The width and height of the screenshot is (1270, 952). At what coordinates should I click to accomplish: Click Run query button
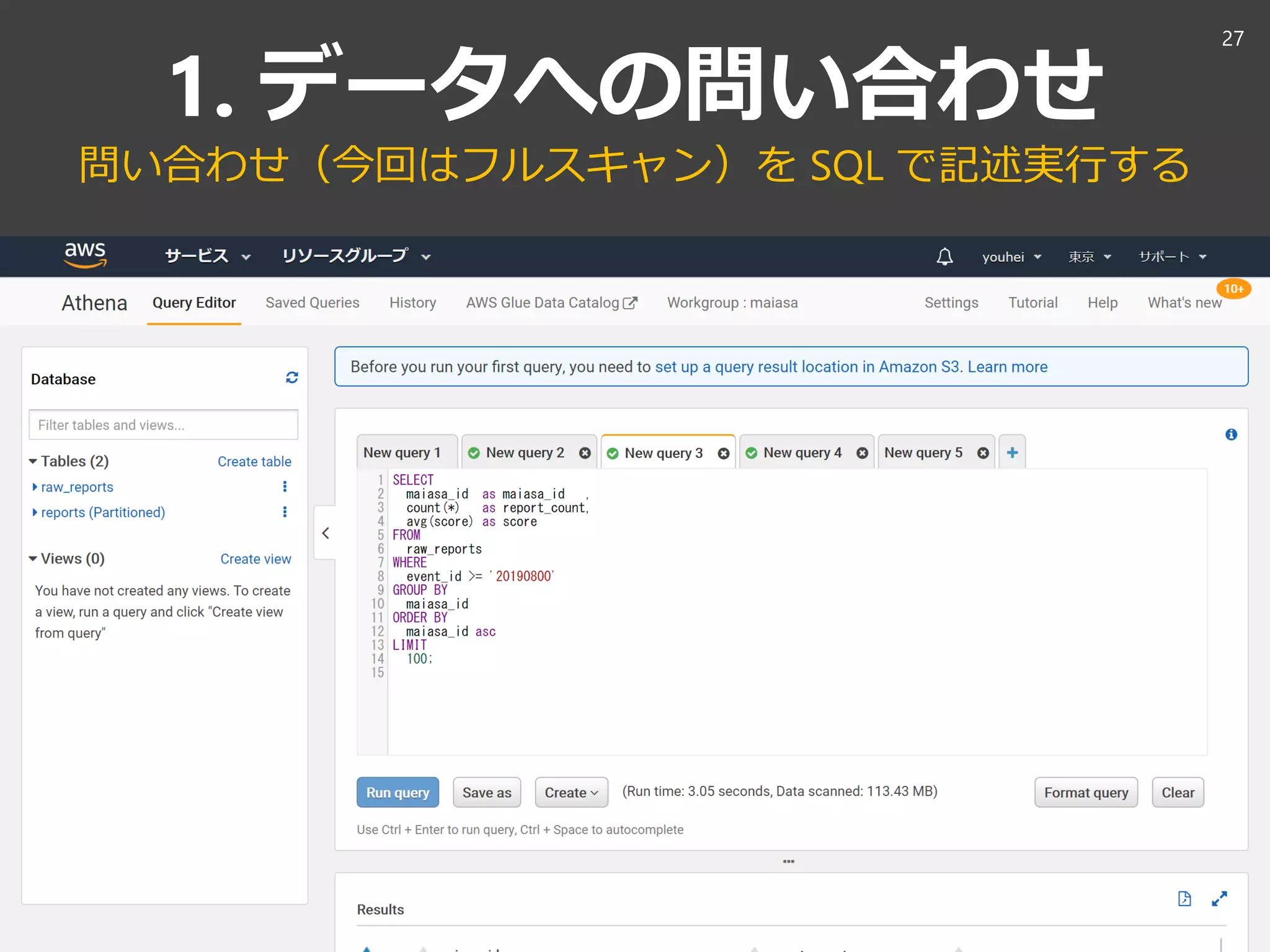point(397,793)
